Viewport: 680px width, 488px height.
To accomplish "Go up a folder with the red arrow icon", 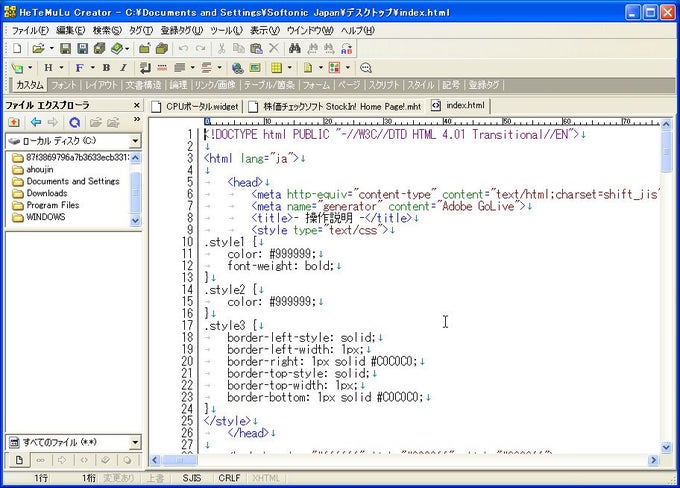I will (x=14, y=122).
